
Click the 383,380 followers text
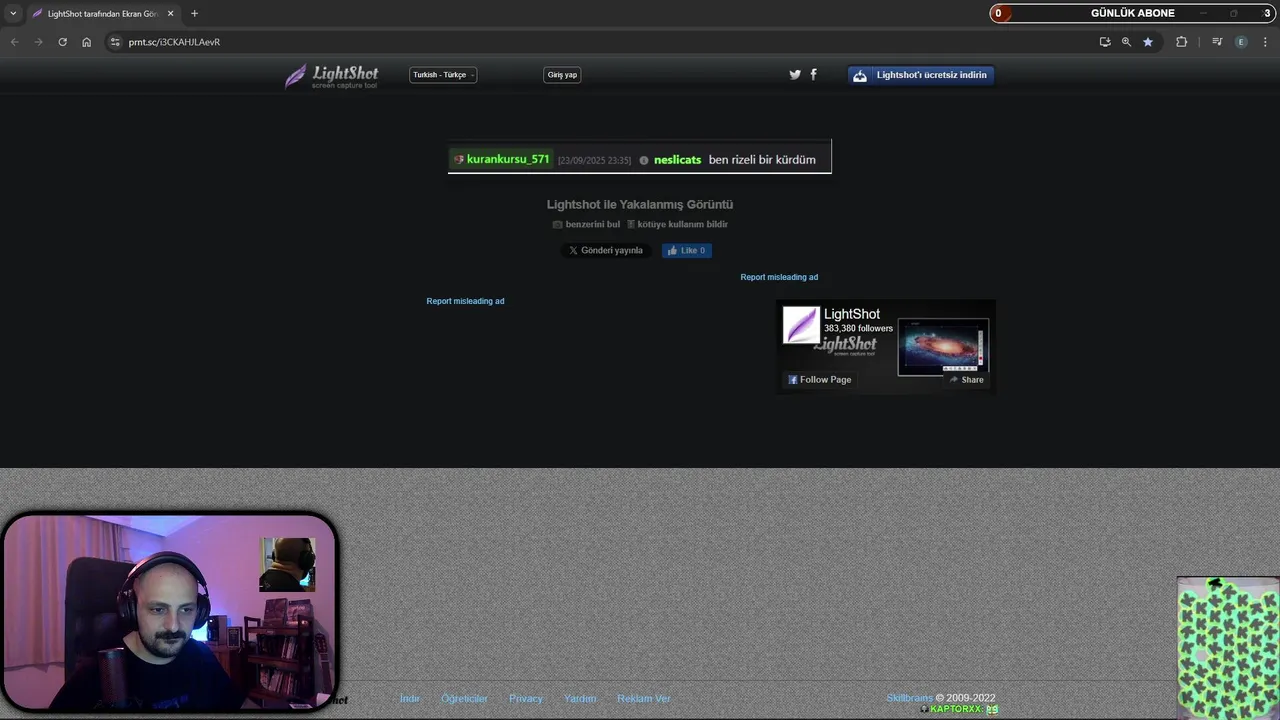pos(858,328)
